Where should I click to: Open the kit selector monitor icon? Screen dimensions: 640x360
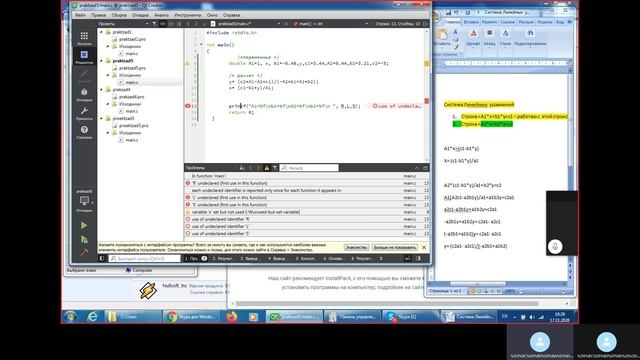click(84, 201)
